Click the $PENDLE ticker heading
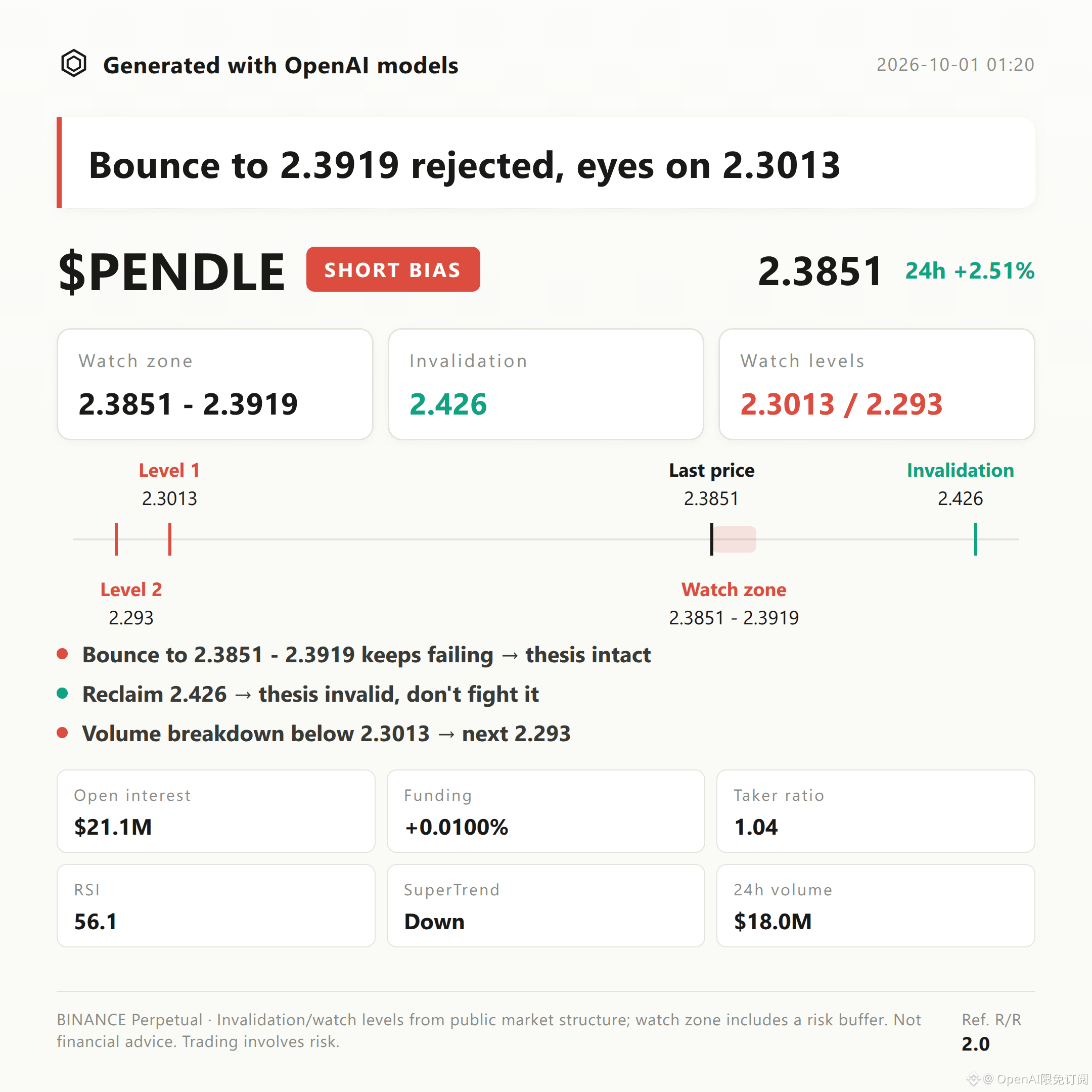 pyautogui.click(x=172, y=271)
